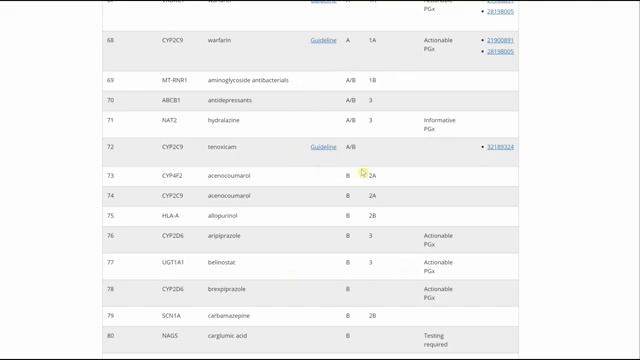Click the 'allopurinol' drug cell
Viewport: 640px width, 360px height.
pyautogui.click(x=222, y=216)
